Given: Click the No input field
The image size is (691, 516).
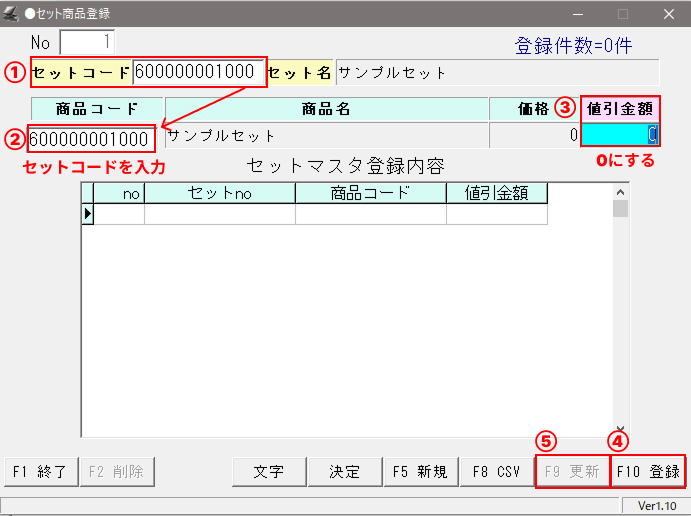Looking at the screenshot, I should [87, 43].
